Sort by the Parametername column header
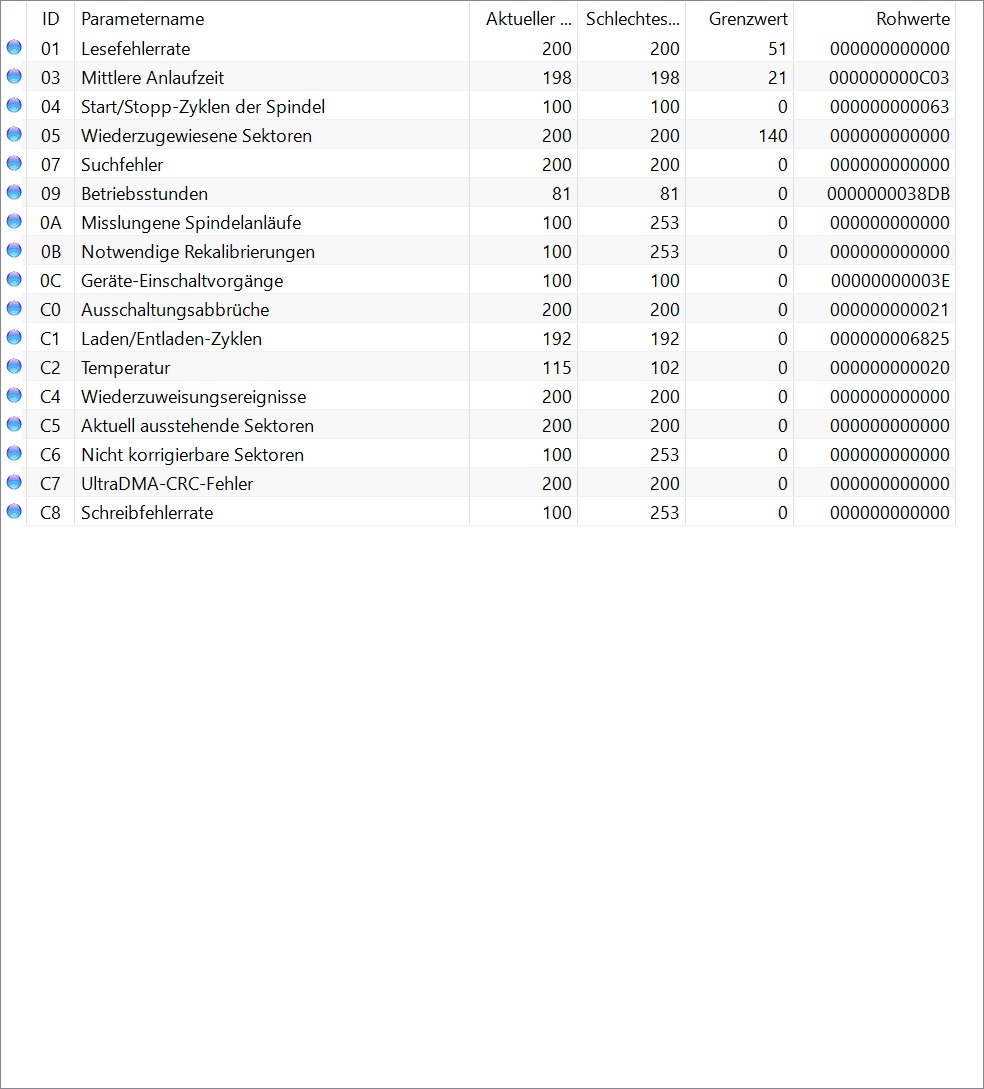Screen dimensions: 984x1089 coord(272,19)
